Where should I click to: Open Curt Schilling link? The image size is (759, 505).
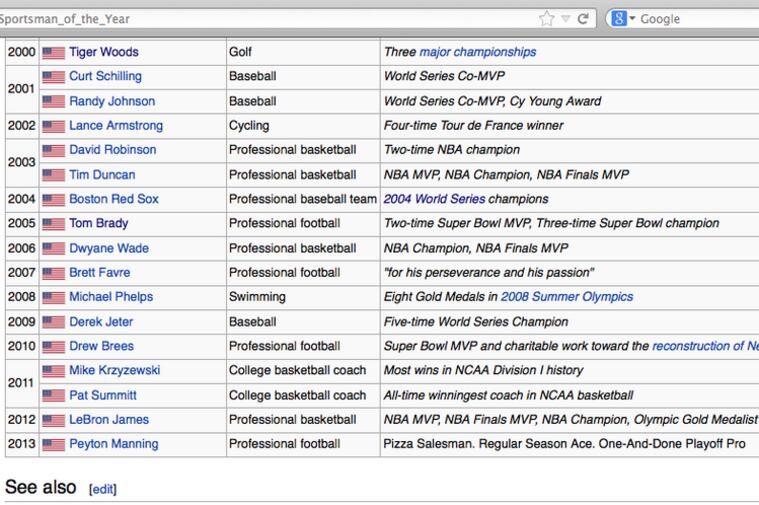(x=106, y=76)
